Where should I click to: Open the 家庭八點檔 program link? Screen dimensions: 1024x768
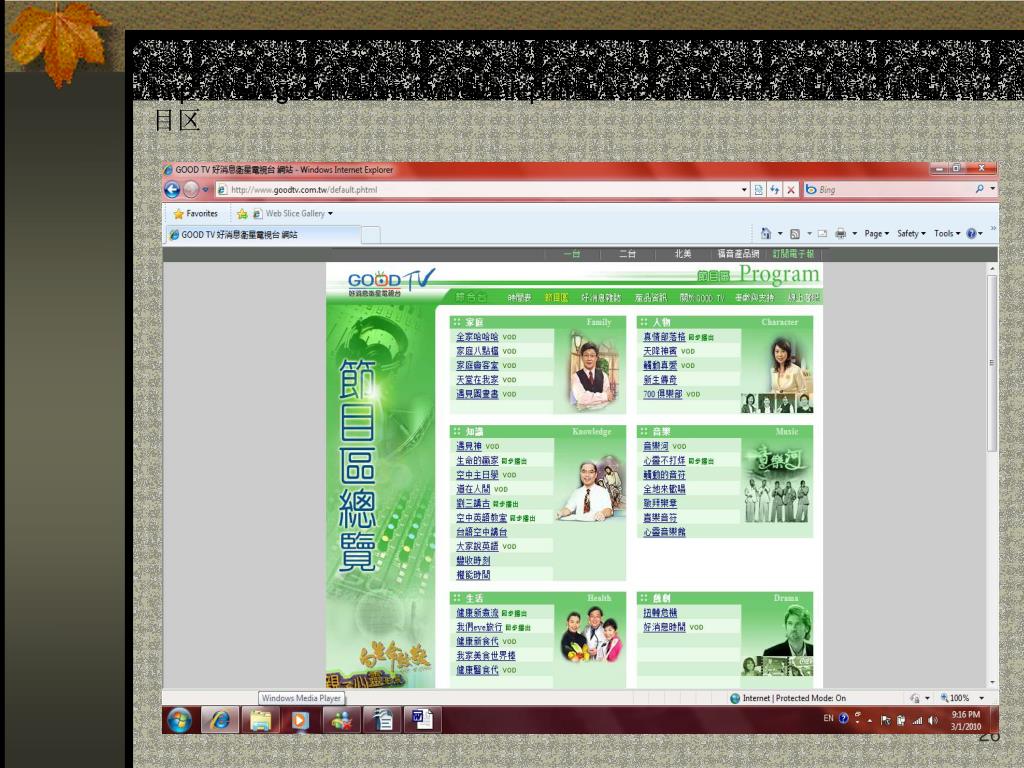[x=477, y=351]
